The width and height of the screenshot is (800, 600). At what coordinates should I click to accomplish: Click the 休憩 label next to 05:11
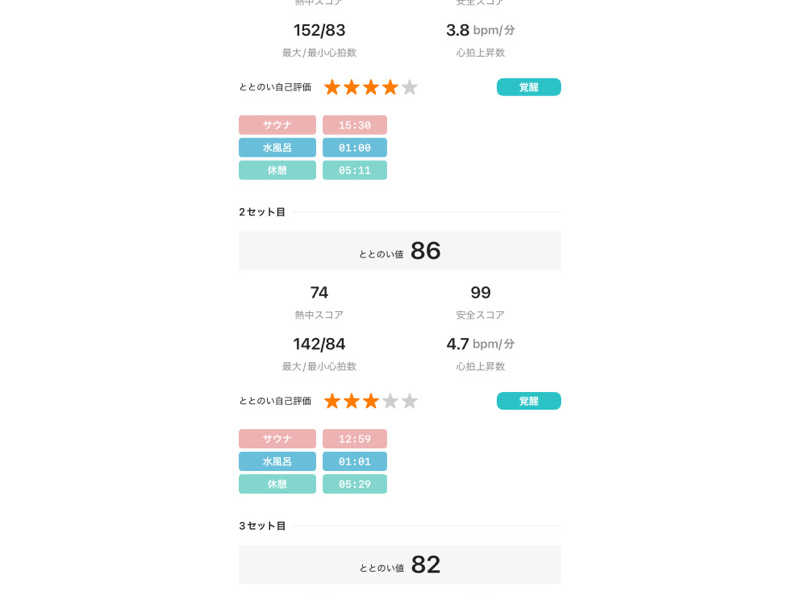(277, 170)
